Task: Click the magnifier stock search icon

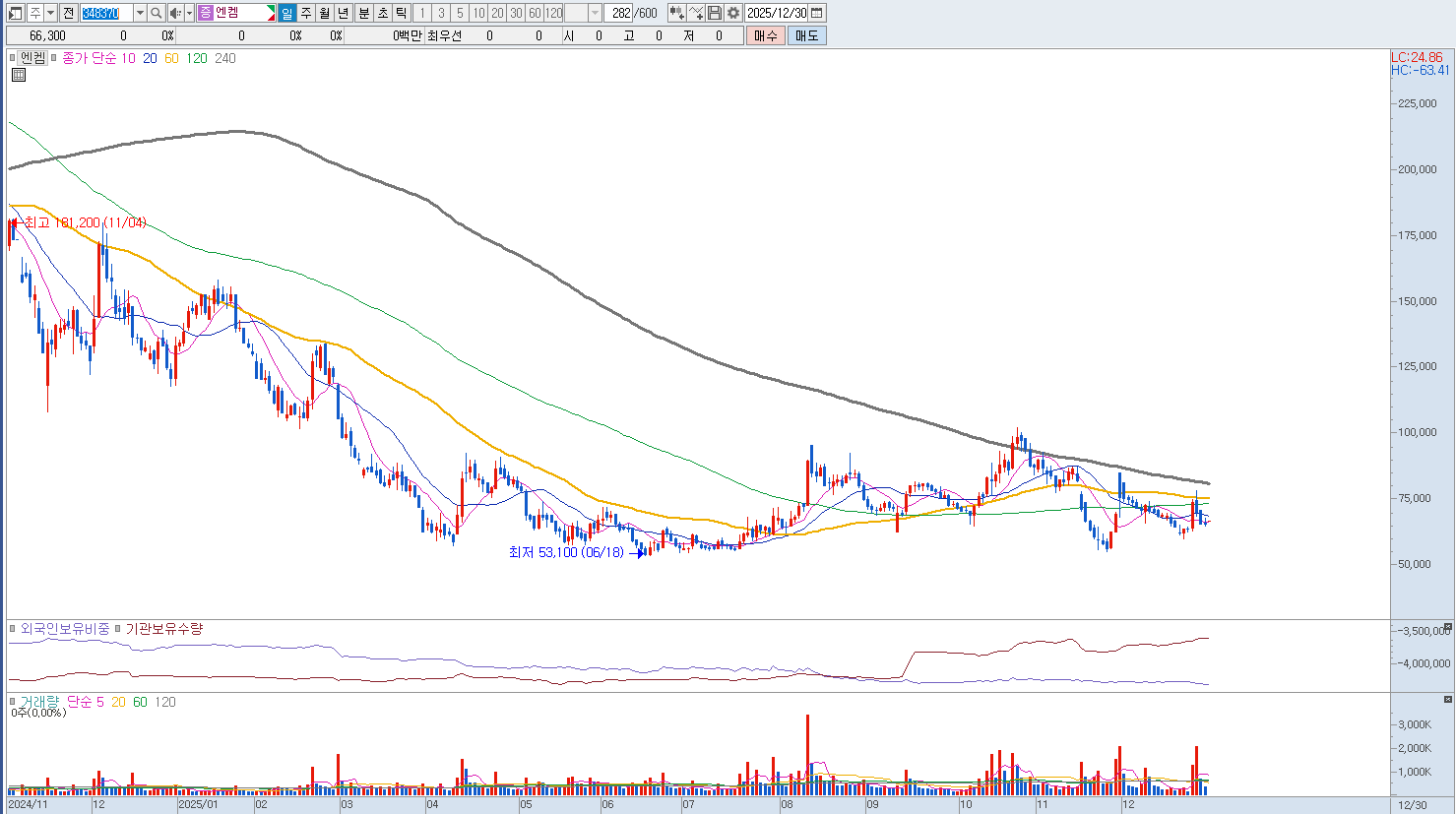Action: 156,13
